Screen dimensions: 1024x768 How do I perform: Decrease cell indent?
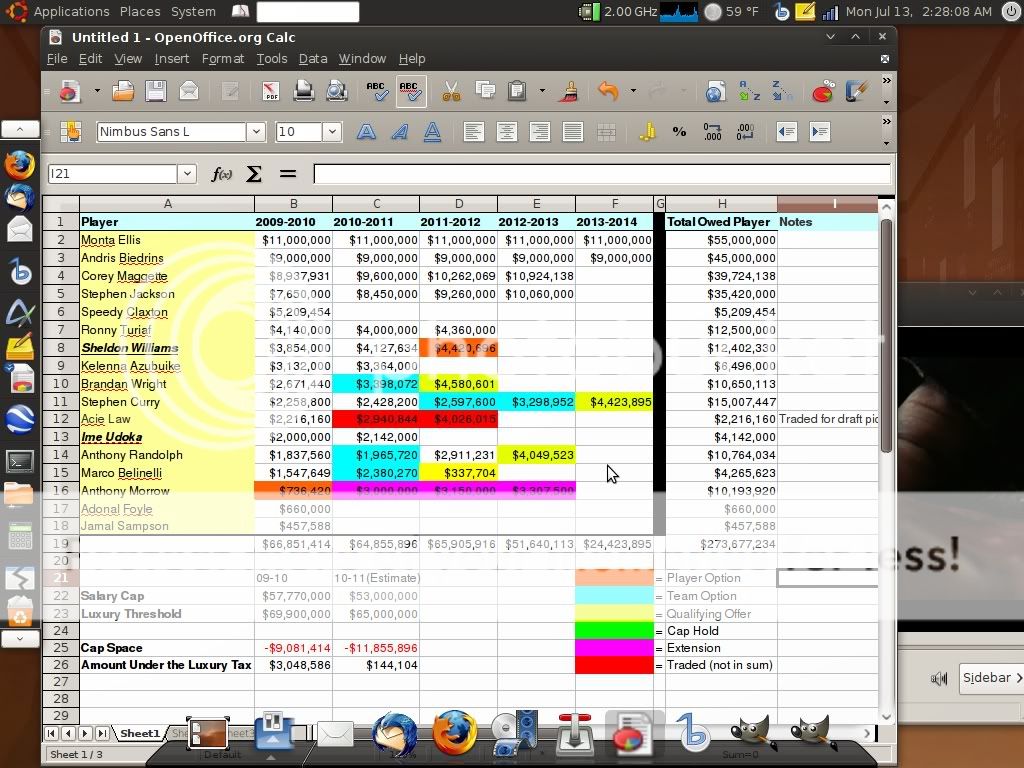pyautogui.click(x=786, y=132)
